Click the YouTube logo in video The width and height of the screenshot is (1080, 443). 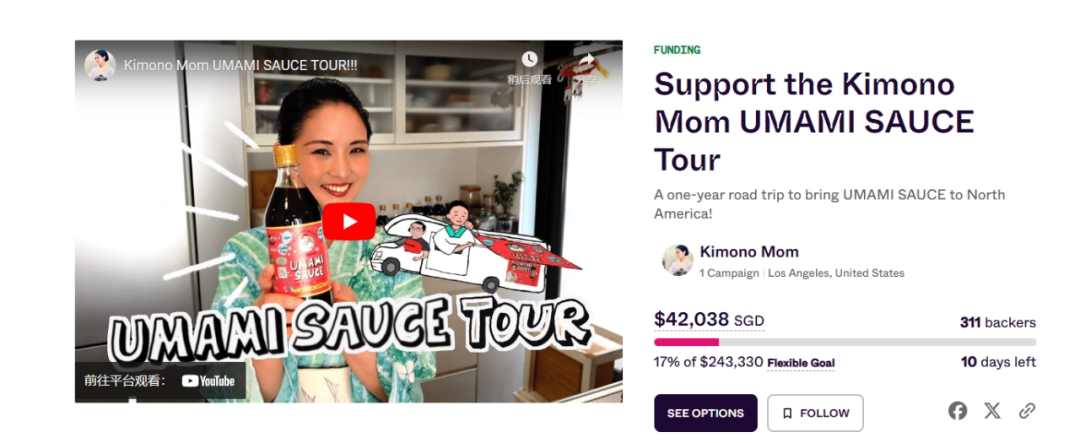[x=208, y=381]
